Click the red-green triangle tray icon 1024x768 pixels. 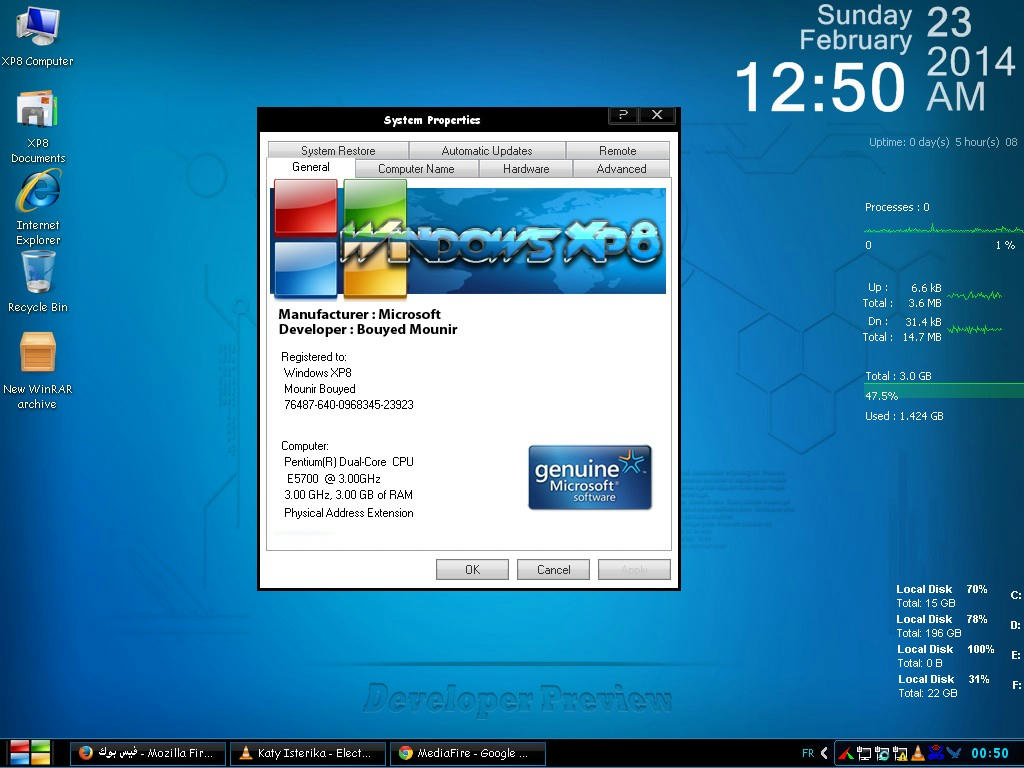pos(846,753)
